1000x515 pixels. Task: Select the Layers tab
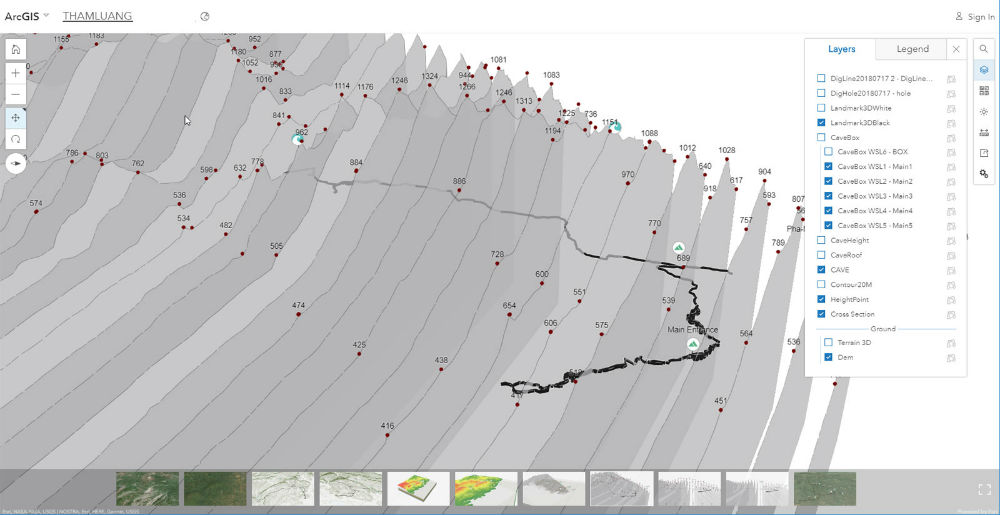841,49
